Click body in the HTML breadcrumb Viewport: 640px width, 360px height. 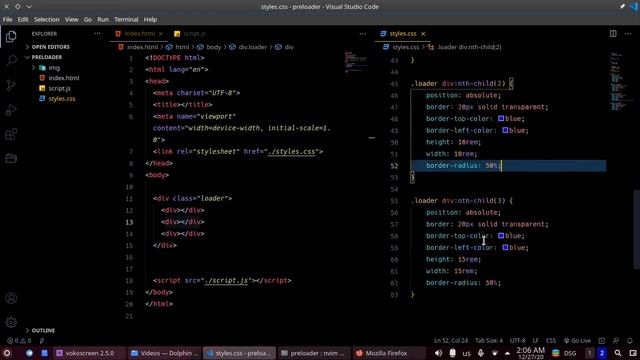point(213,47)
